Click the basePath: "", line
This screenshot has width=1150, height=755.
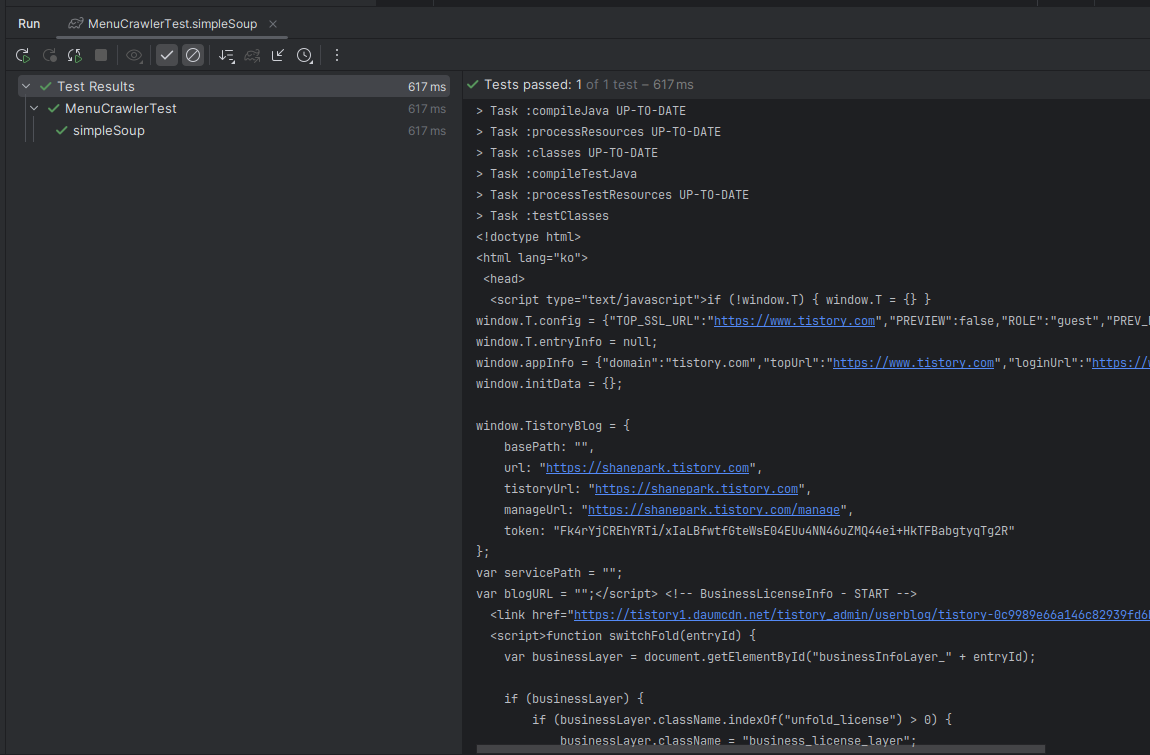click(x=549, y=447)
